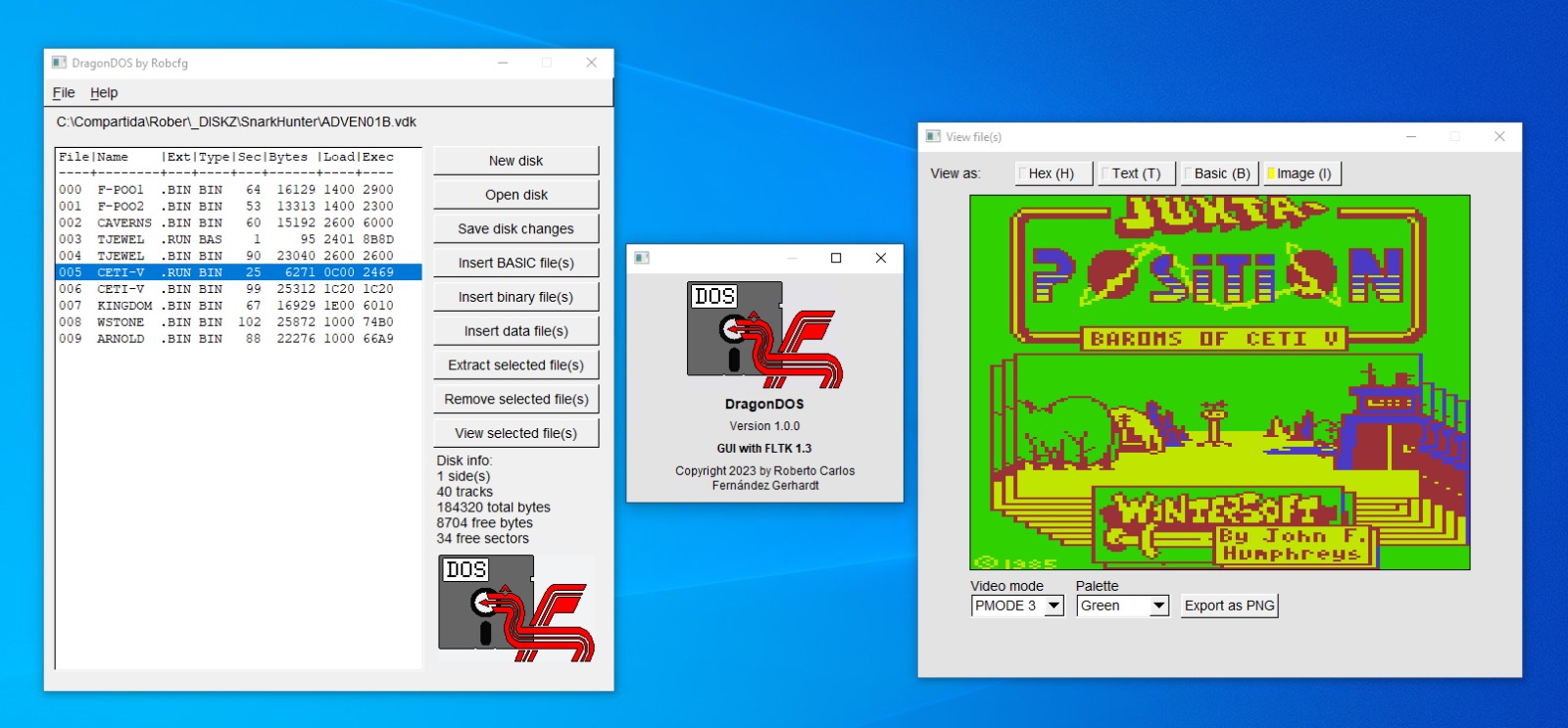The image size is (1568, 728).
Task: Click the DragonDOS logo in main window
Action: [516, 608]
